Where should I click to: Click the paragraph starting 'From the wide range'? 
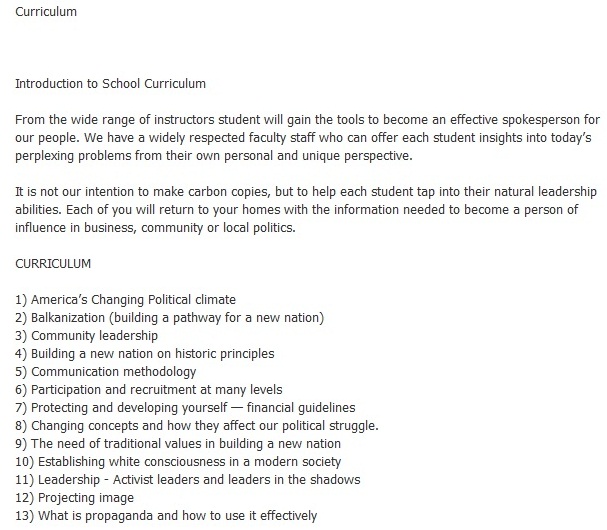(307, 137)
